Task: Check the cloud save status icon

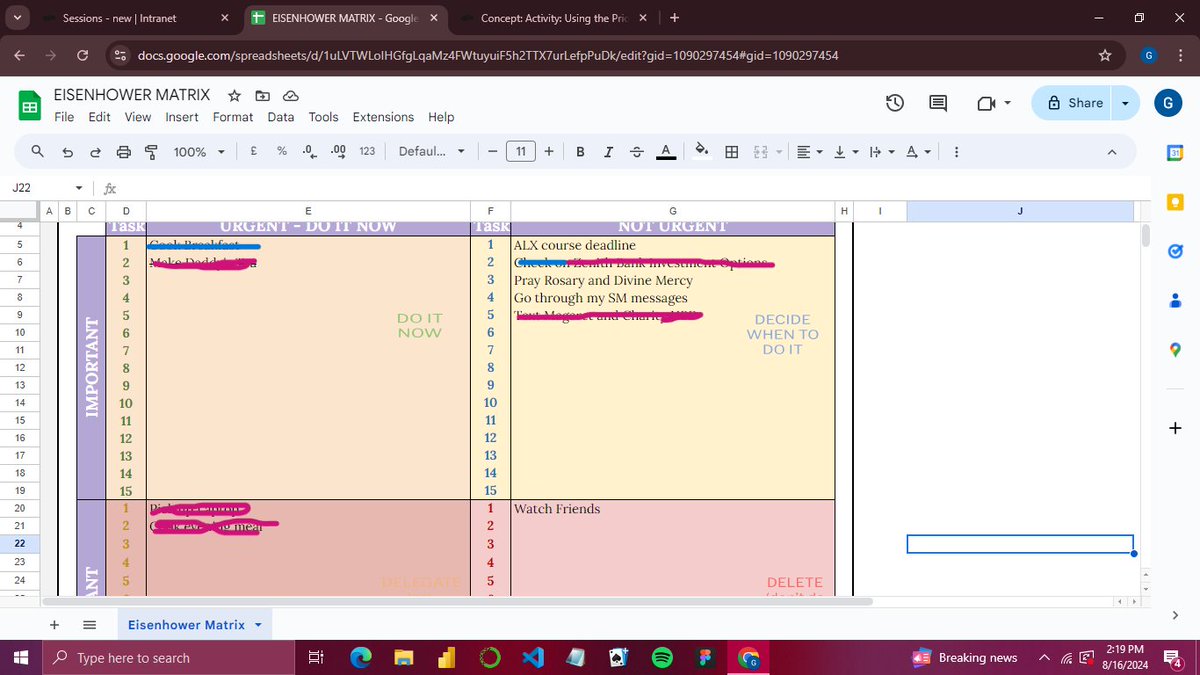Action: point(290,96)
